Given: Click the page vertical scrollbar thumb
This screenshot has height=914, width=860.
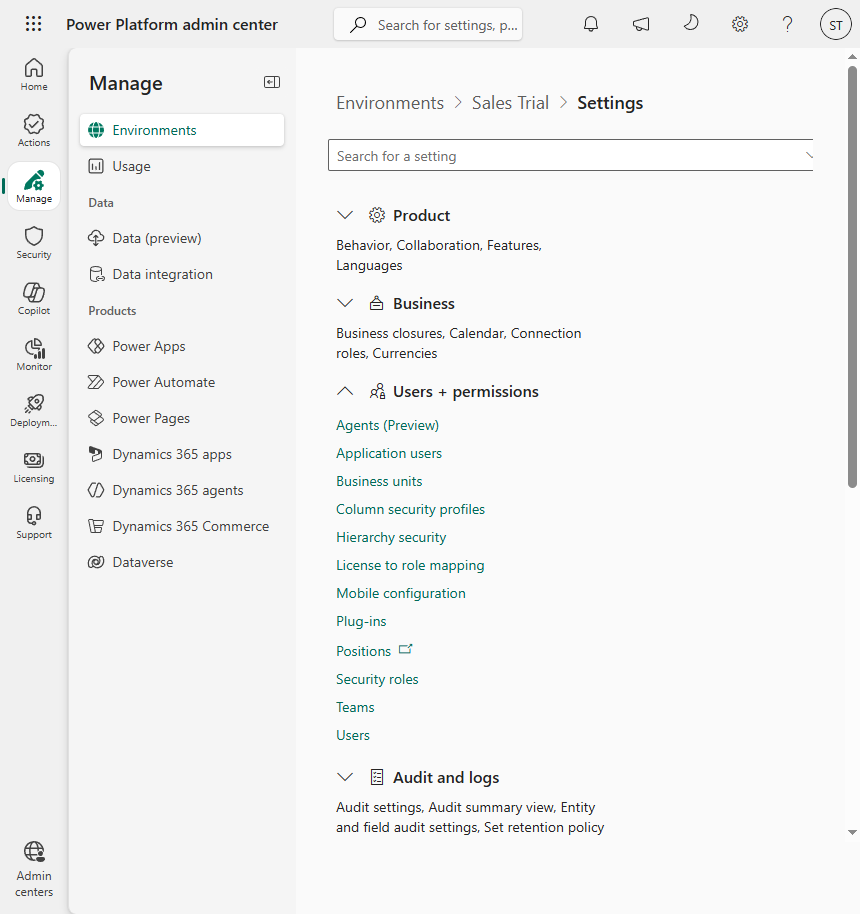Looking at the screenshot, I should [x=852, y=277].
